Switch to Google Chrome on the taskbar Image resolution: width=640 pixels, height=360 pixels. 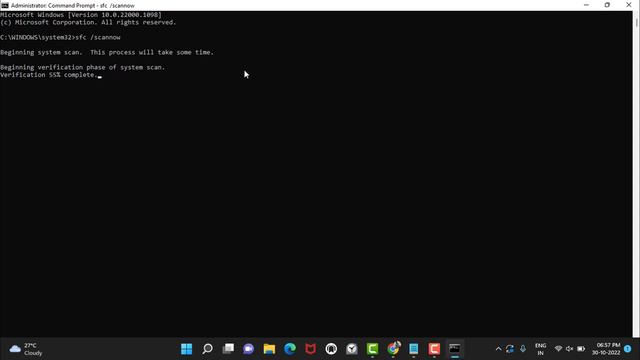point(393,349)
